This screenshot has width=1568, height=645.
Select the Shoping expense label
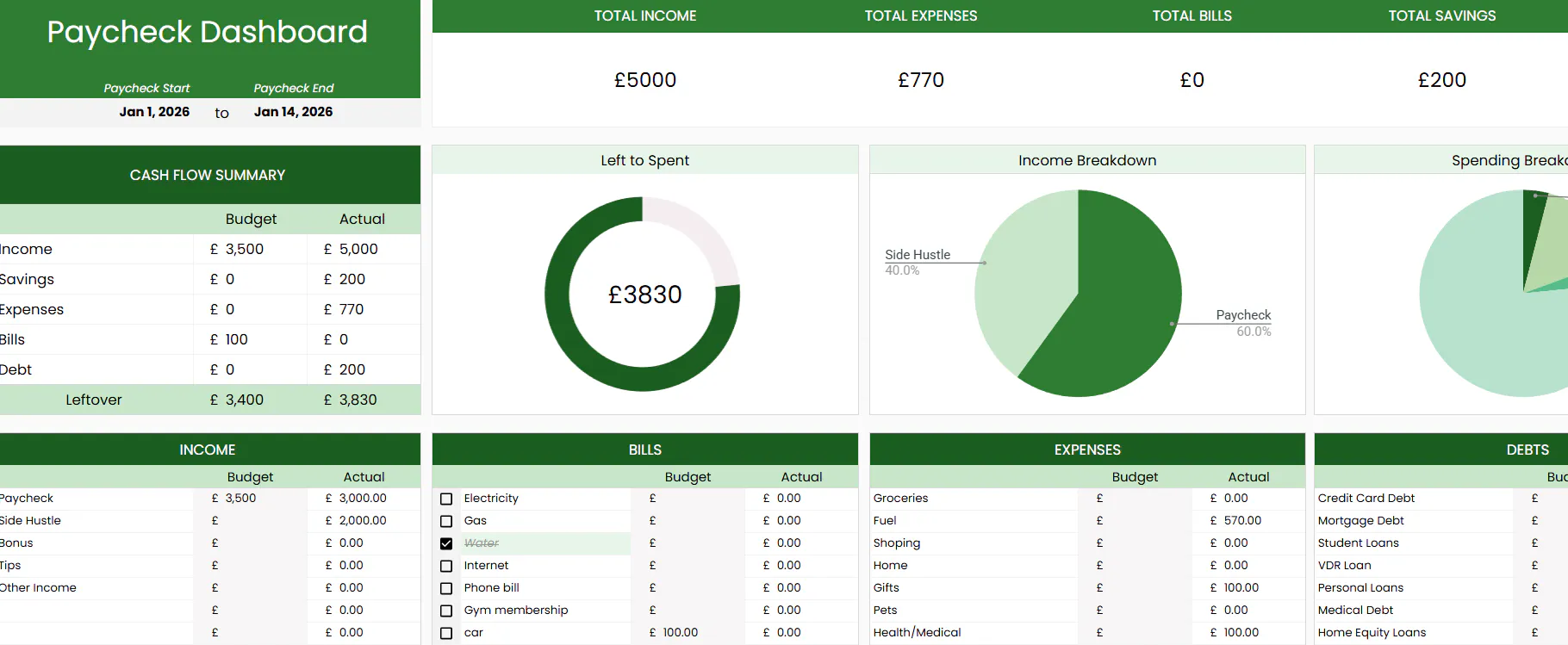point(897,543)
